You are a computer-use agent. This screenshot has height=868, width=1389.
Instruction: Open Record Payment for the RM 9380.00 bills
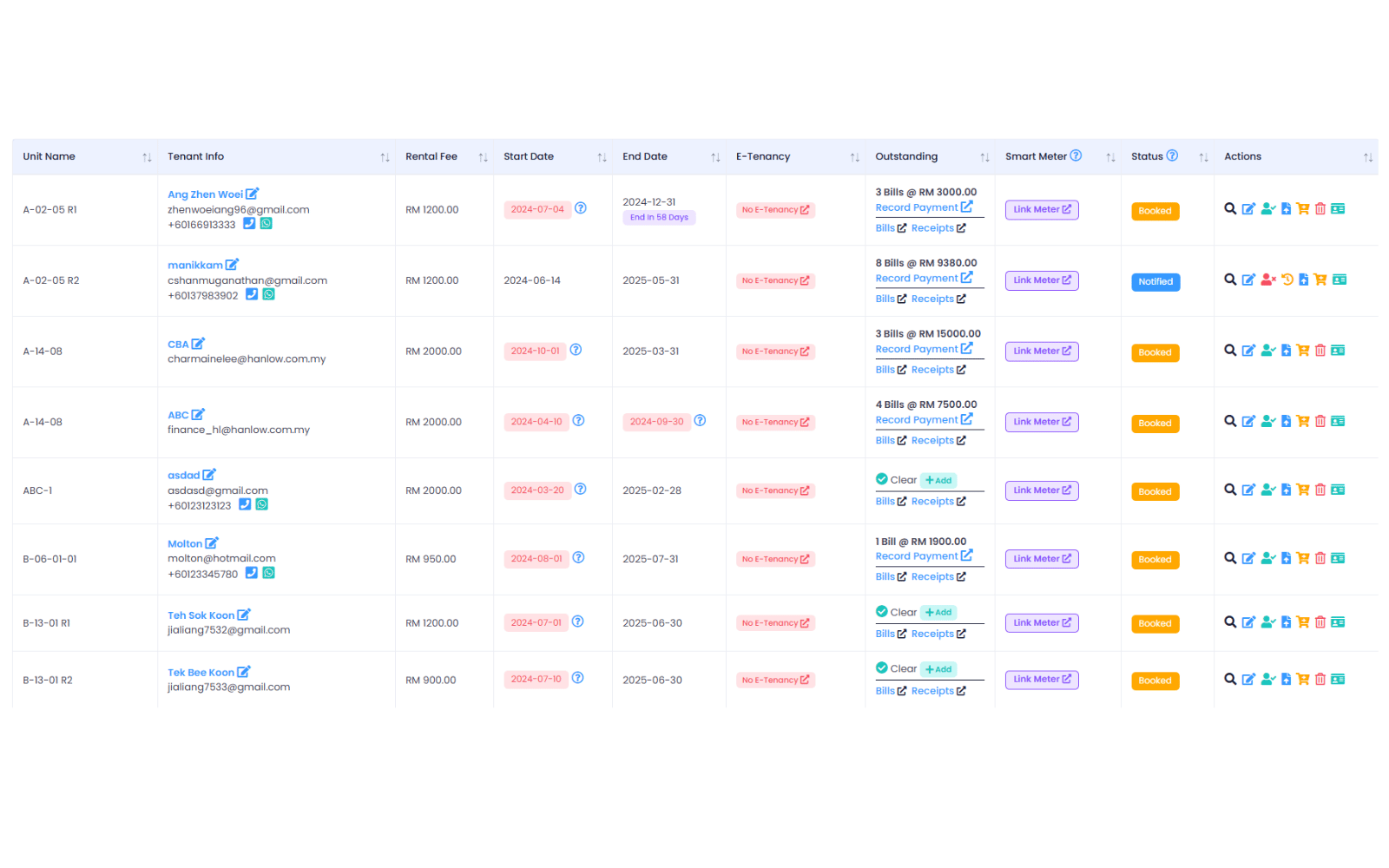pos(924,279)
